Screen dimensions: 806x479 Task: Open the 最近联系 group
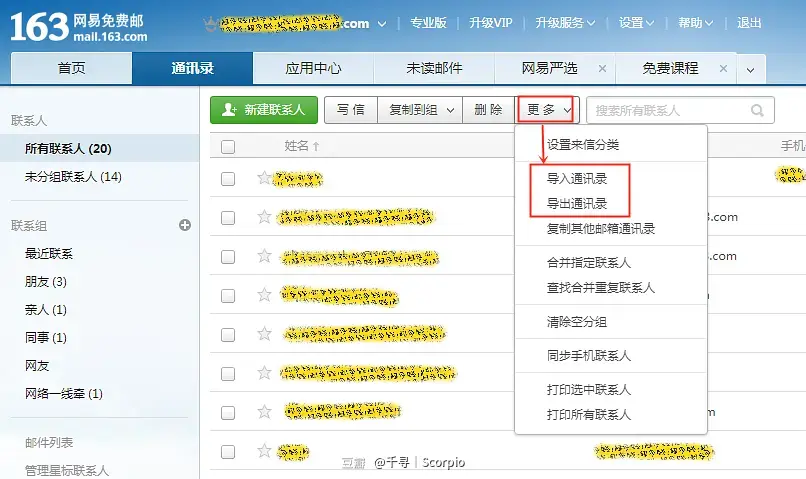click(49, 253)
